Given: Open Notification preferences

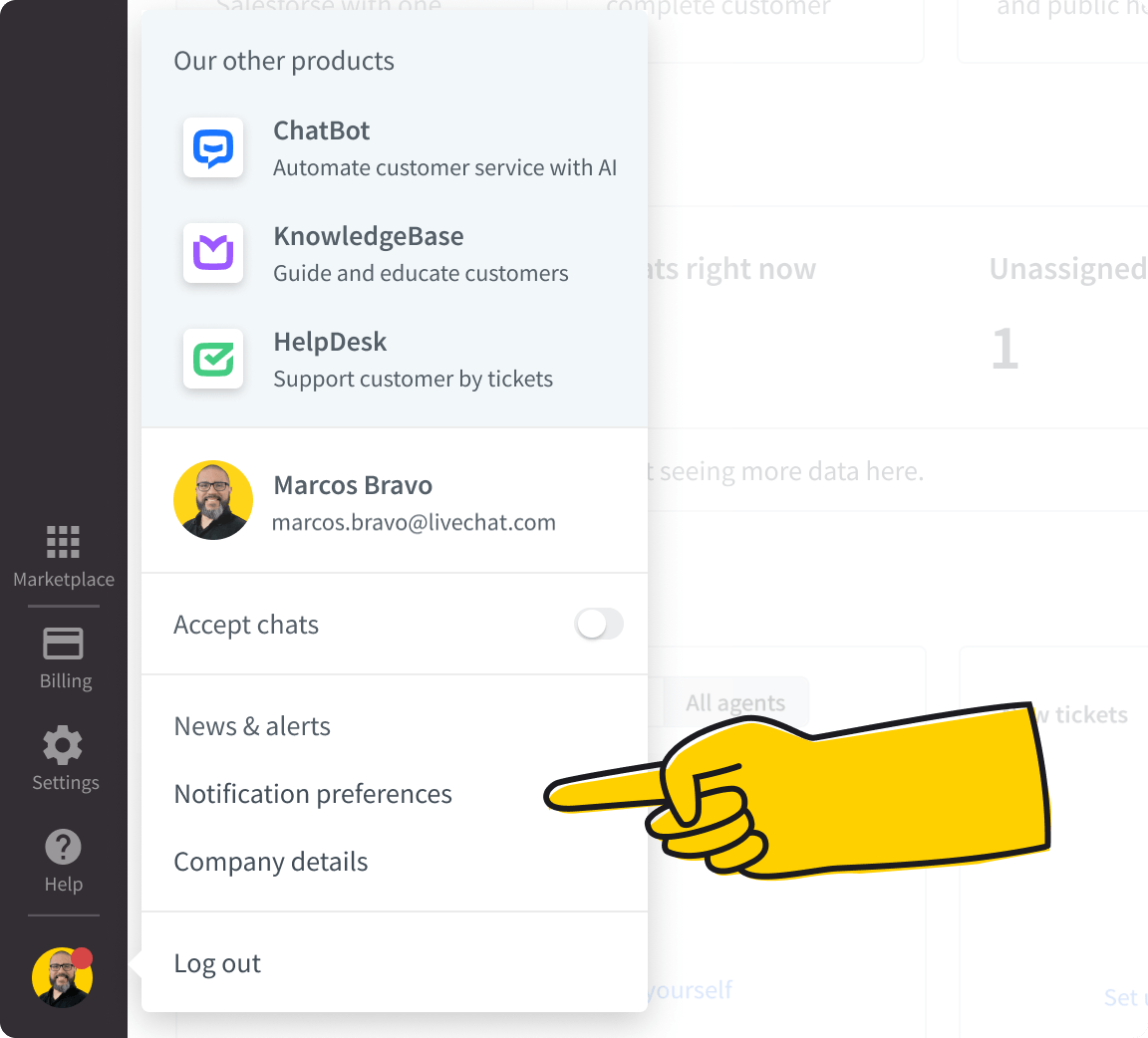Looking at the screenshot, I should (x=313, y=794).
